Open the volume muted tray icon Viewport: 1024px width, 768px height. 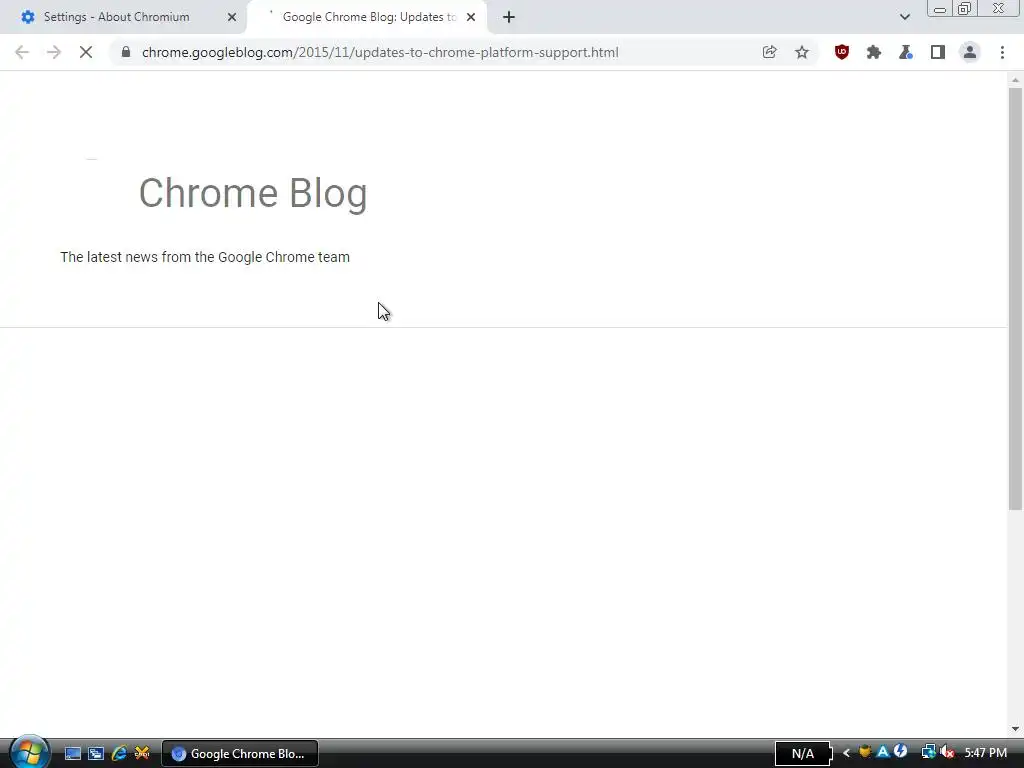click(947, 753)
